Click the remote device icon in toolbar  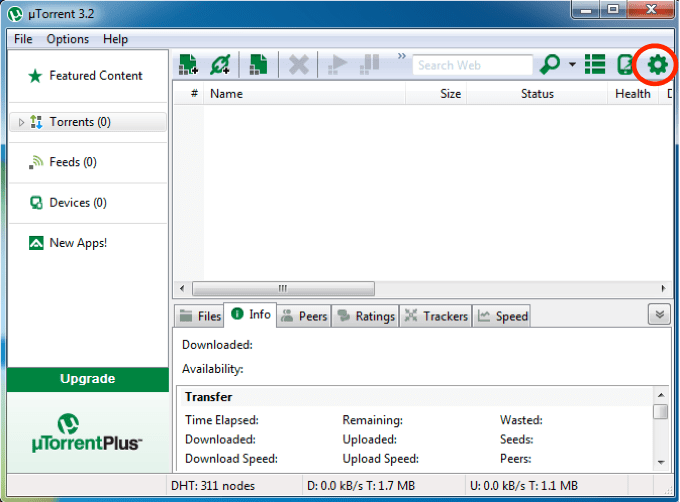[626, 66]
